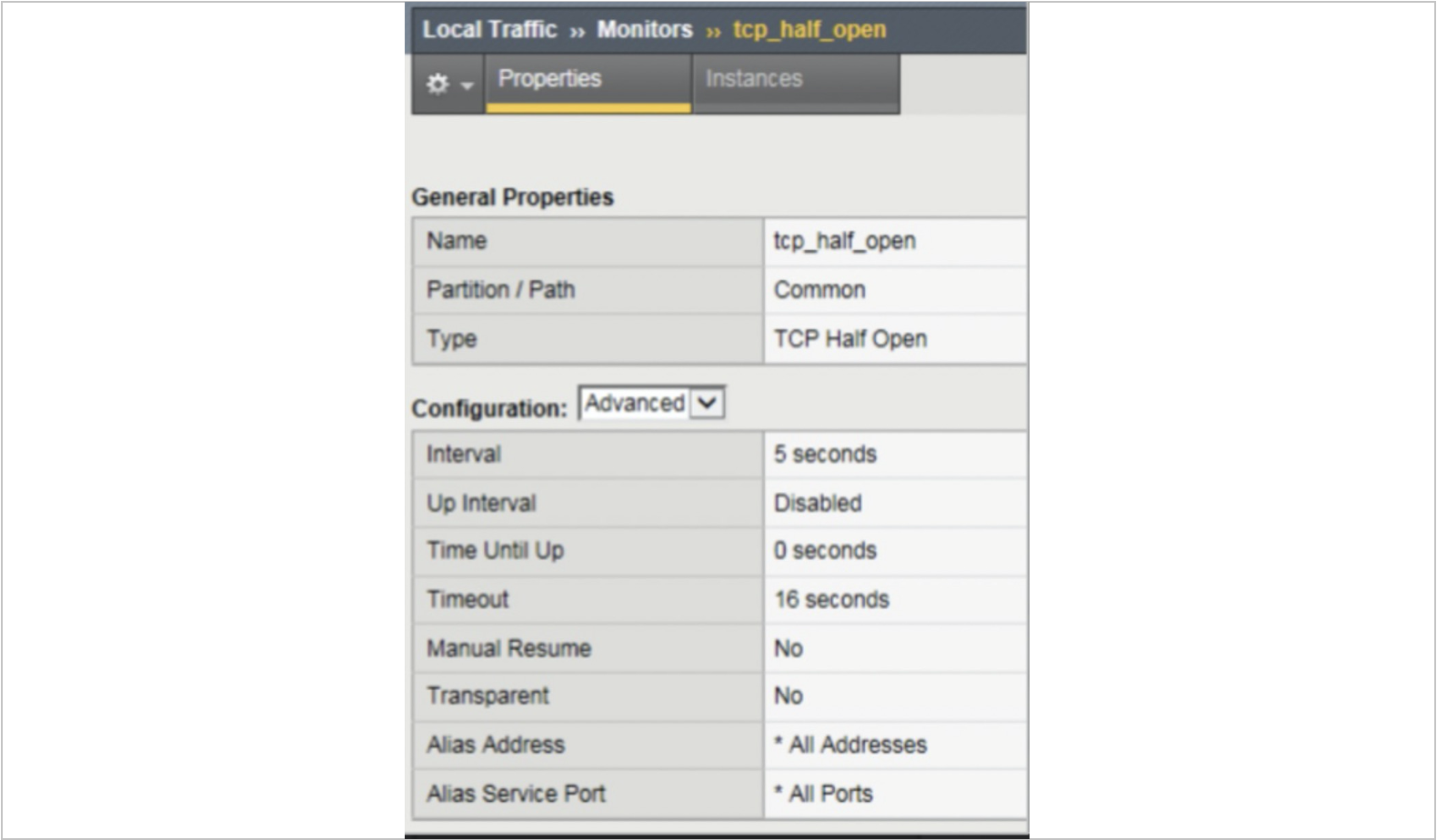Click the Manual Resume No value
1437x840 pixels.
pos(788,648)
